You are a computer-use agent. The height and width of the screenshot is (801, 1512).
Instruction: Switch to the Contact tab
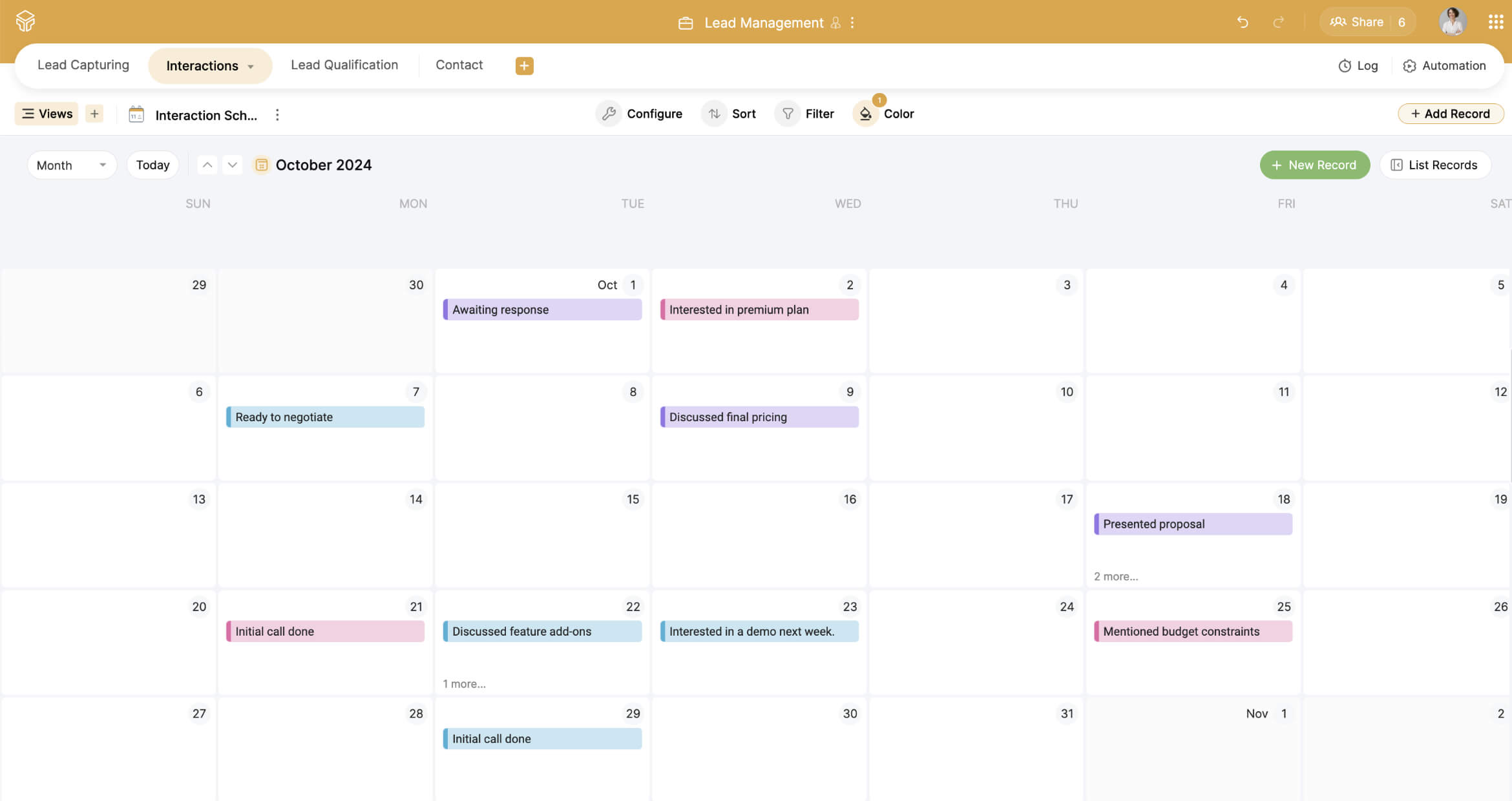click(459, 65)
